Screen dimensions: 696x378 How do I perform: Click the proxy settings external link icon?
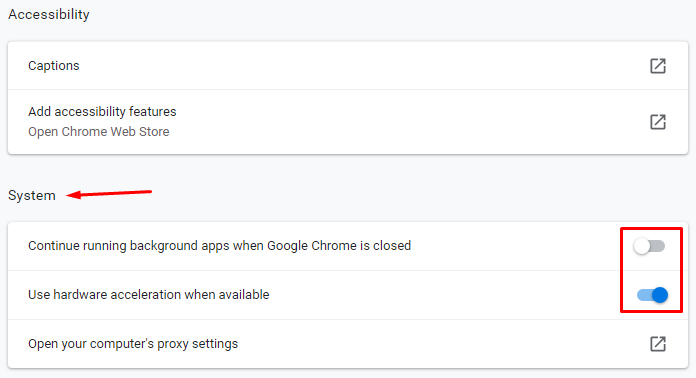coord(658,344)
